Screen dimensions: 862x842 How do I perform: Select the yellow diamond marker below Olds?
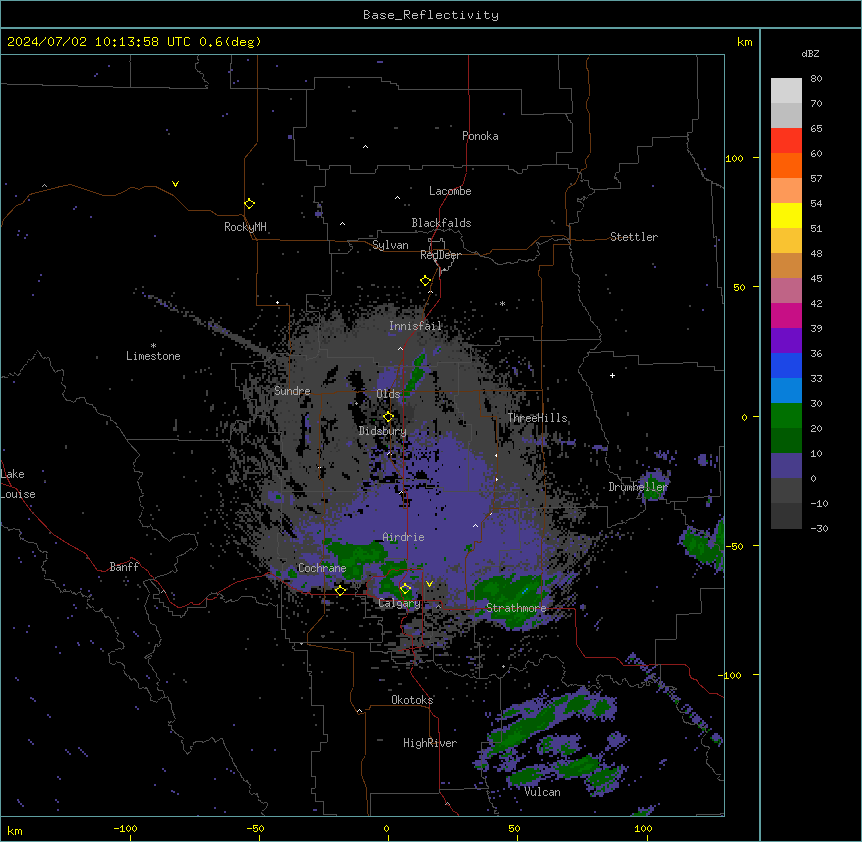[388, 417]
